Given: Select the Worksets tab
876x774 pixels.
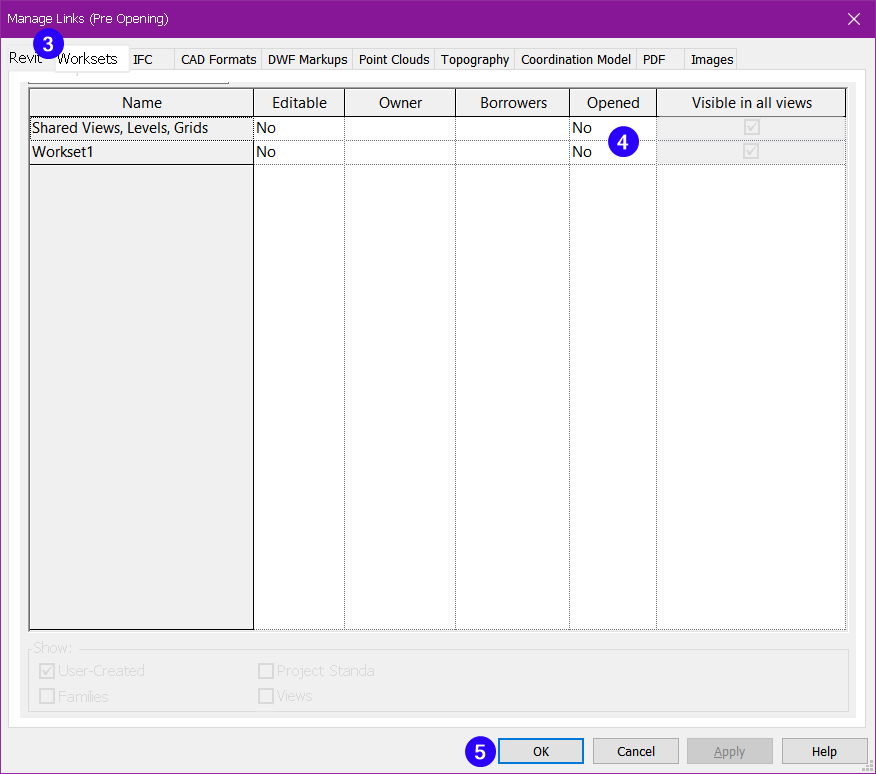Looking at the screenshot, I should [88, 59].
